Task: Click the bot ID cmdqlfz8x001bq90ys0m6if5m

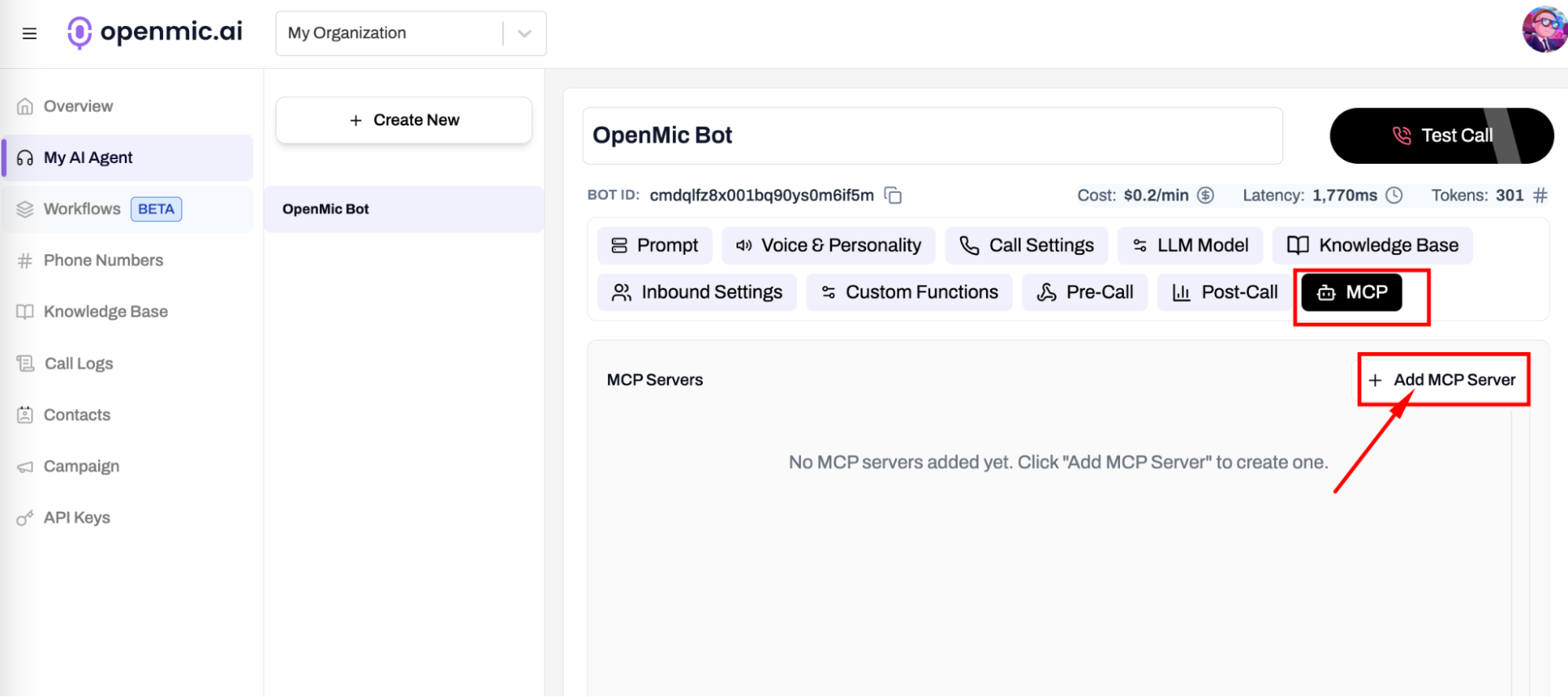Action: [x=762, y=195]
